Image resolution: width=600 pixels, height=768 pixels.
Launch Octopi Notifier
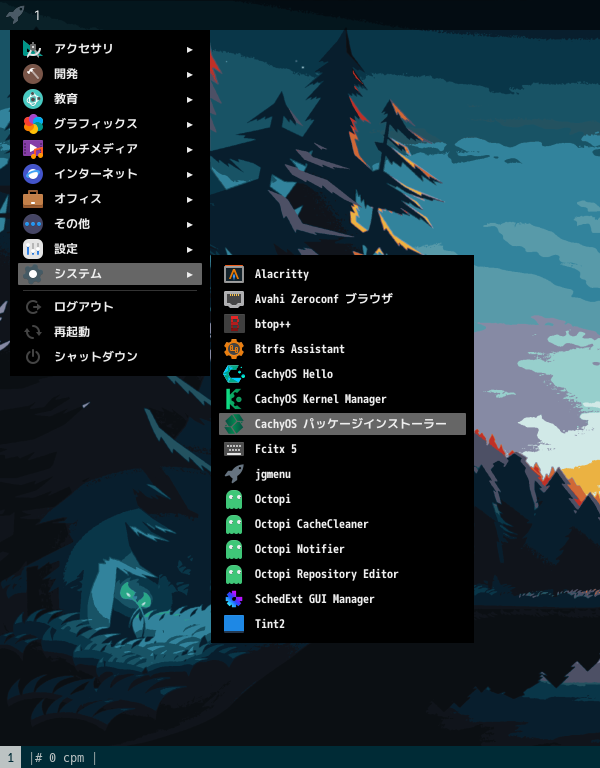(x=342, y=549)
